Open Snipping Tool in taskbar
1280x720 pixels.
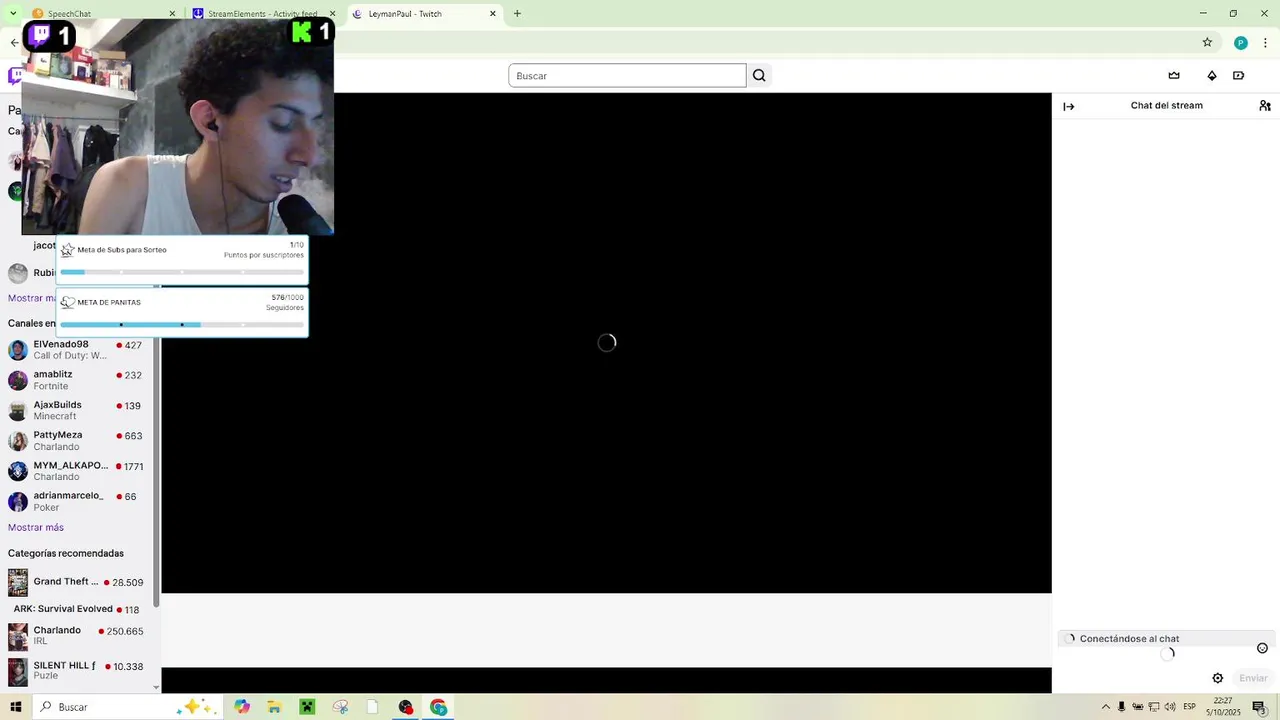click(340, 707)
